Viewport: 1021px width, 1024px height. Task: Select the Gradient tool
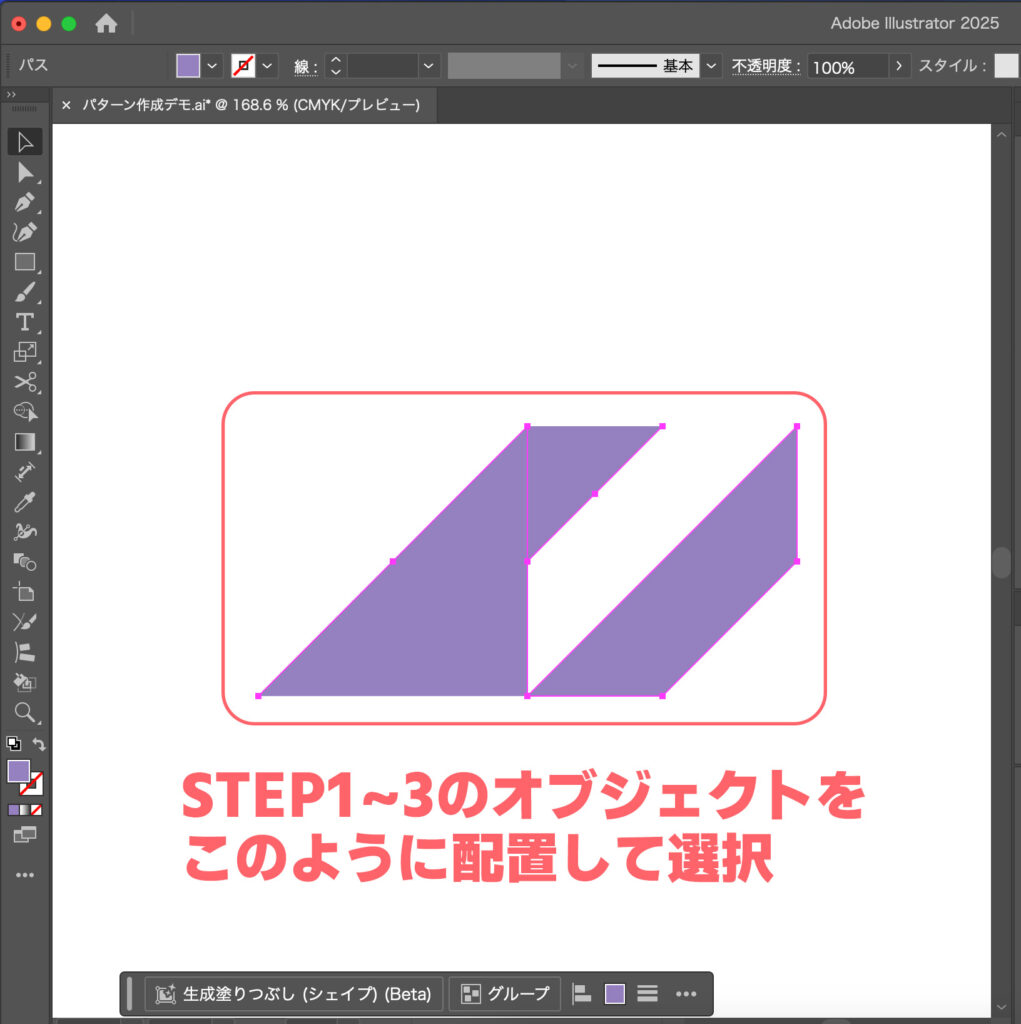pyautogui.click(x=25, y=441)
